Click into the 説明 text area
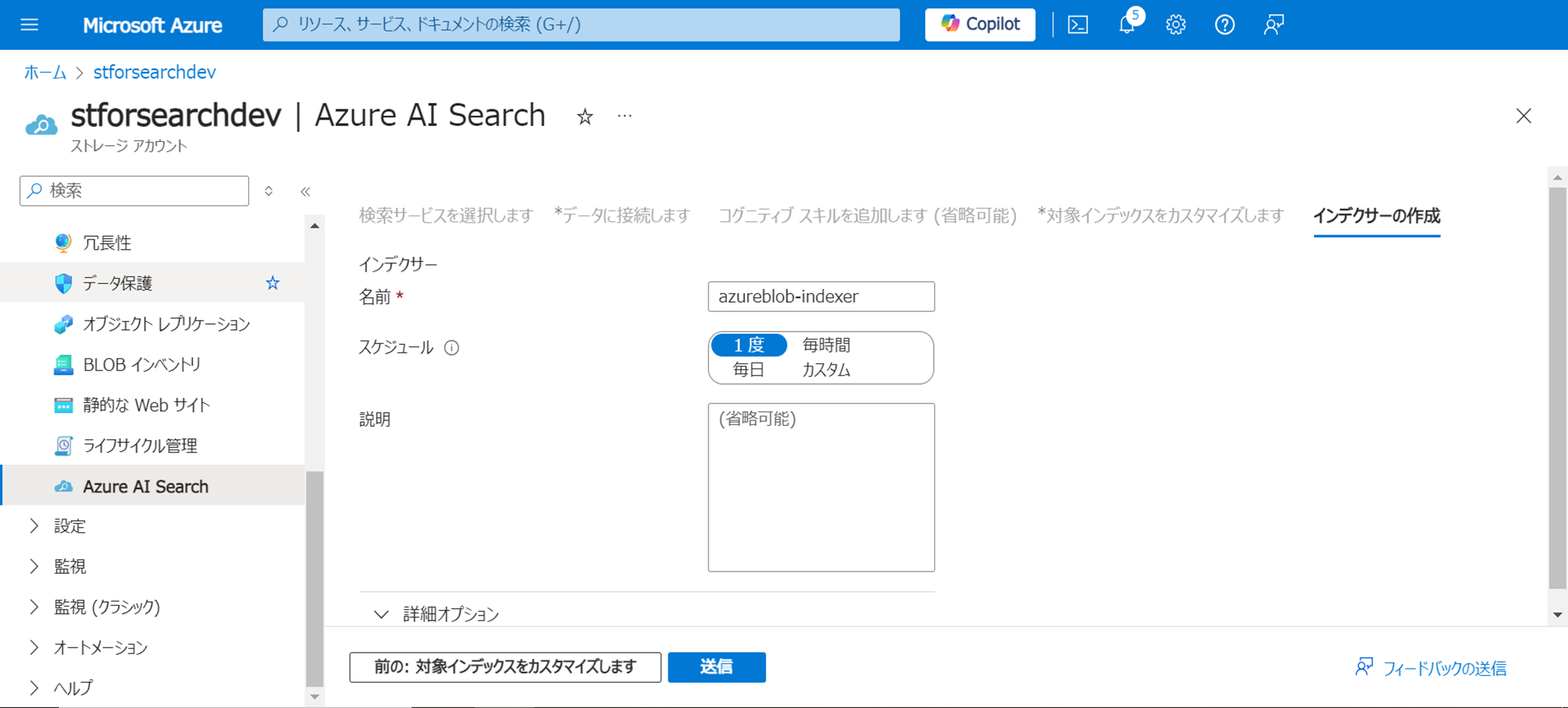 coord(821,487)
